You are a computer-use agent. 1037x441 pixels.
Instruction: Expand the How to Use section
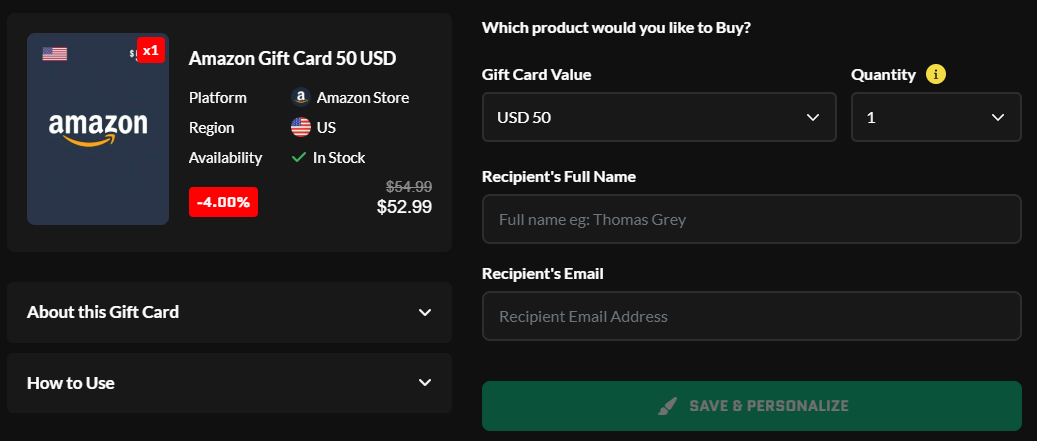229,383
